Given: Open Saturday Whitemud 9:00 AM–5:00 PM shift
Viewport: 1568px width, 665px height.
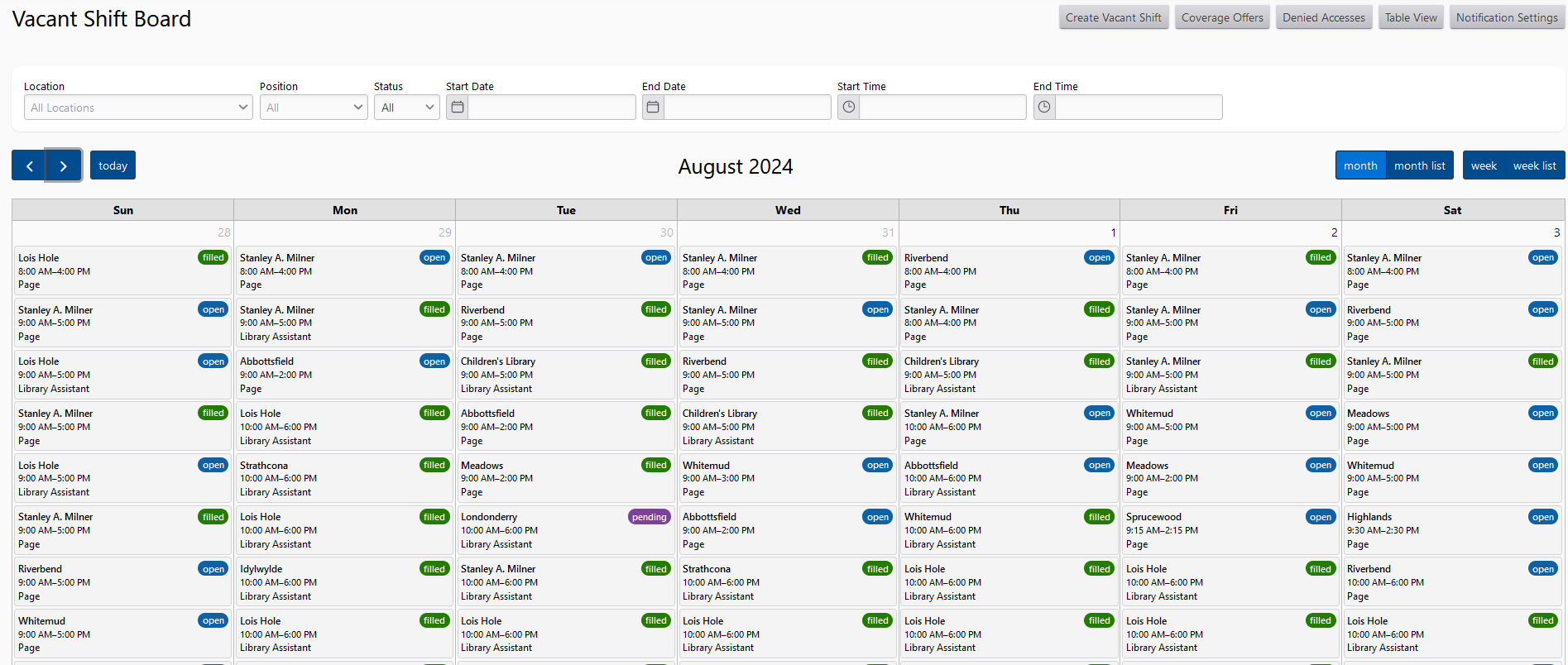Looking at the screenshot, I should pyautogui.click(x=1452, y=478).
